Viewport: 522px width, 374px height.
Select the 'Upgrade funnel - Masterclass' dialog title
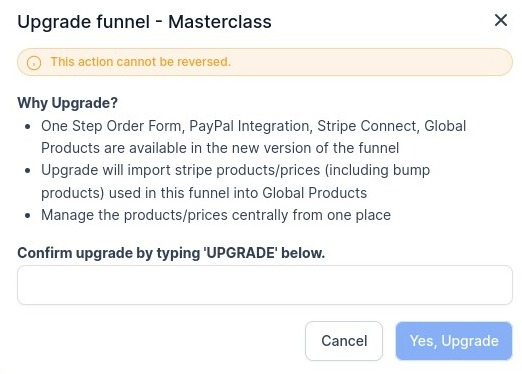pos(144,22)
